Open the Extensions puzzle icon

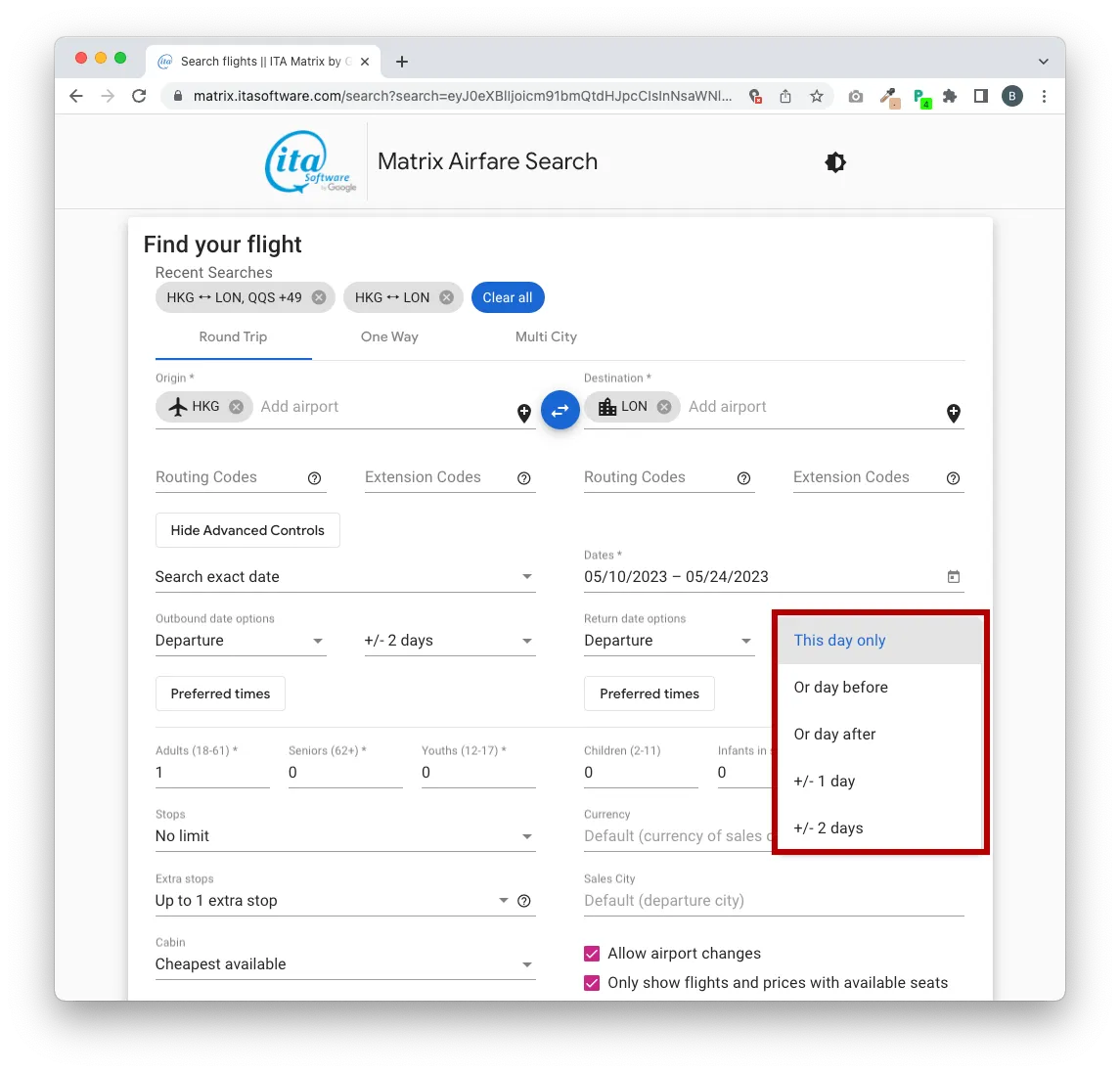[x=950, y=97]
